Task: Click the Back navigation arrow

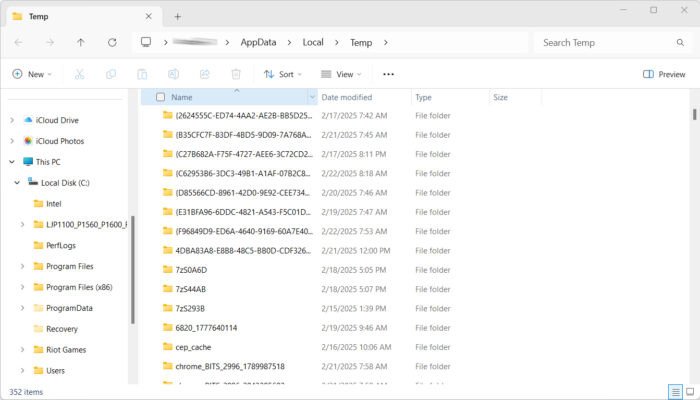Action: click(x=19, y=42)
